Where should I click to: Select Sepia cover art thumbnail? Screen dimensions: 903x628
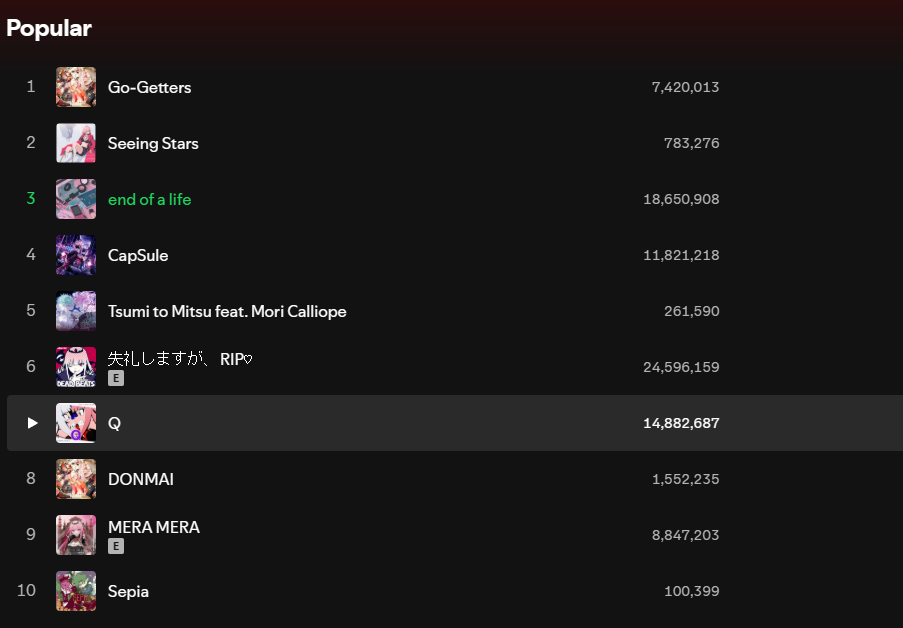click(x=76, y=591)
